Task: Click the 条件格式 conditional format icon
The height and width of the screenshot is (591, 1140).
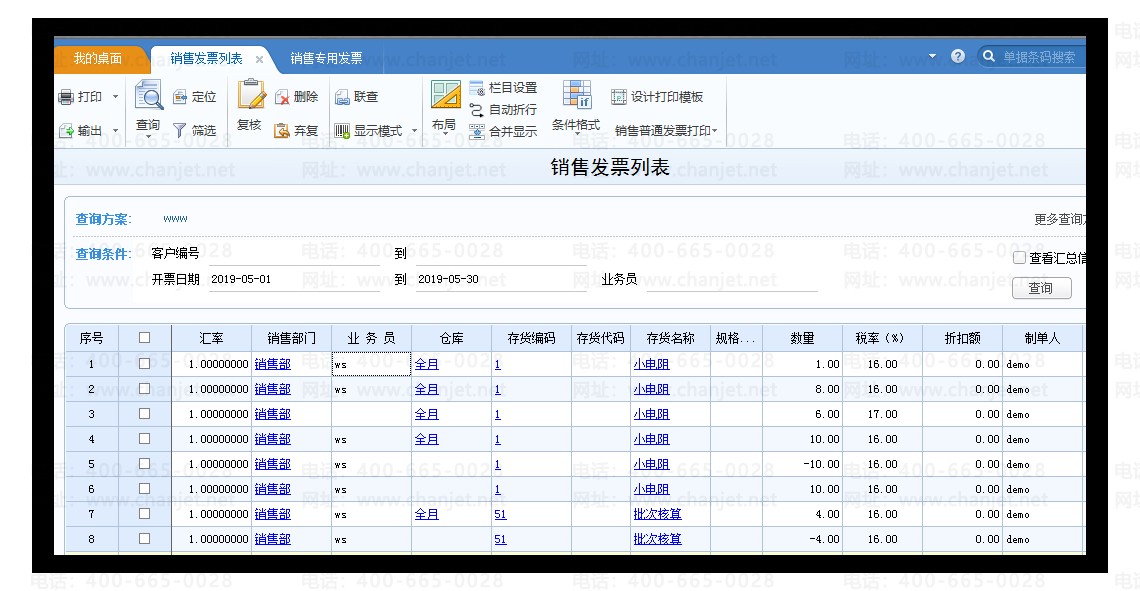Action: 576,95
